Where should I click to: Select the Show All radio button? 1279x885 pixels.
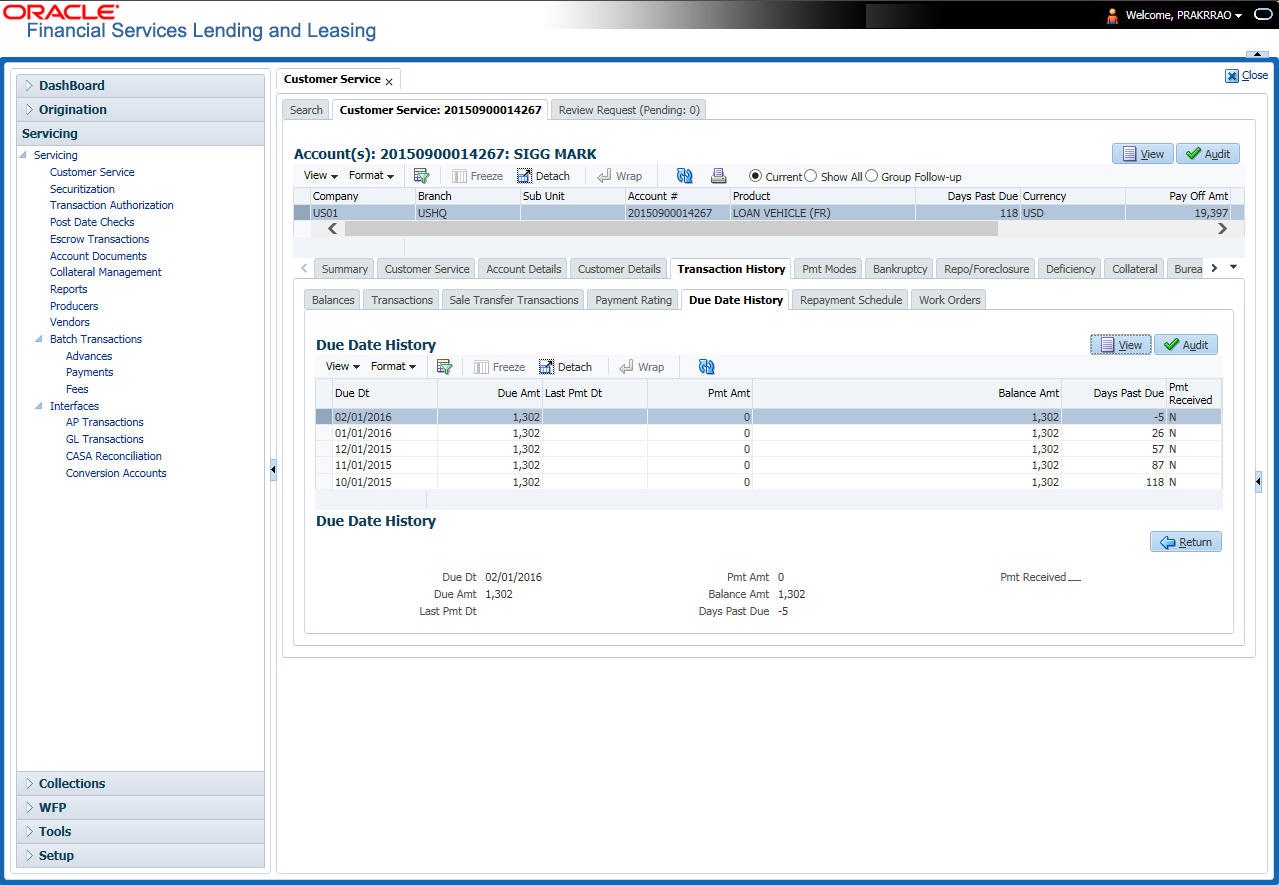point(811,176)
